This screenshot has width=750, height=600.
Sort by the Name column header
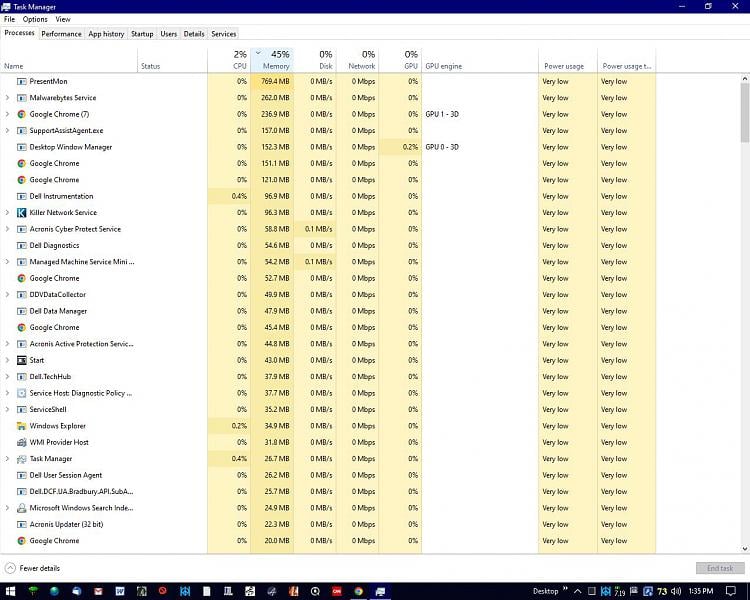click(69, 60)
